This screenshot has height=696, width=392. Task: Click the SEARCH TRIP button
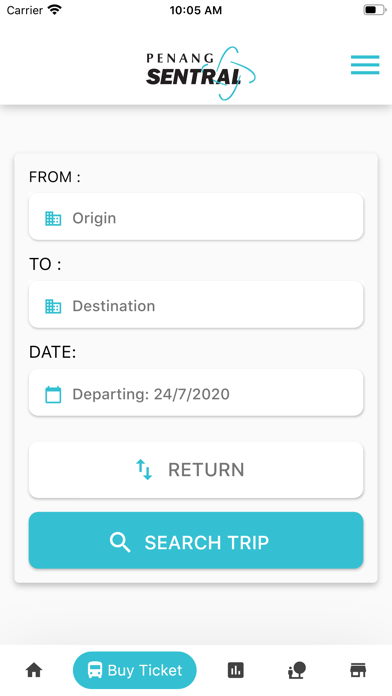pos(196,540)
